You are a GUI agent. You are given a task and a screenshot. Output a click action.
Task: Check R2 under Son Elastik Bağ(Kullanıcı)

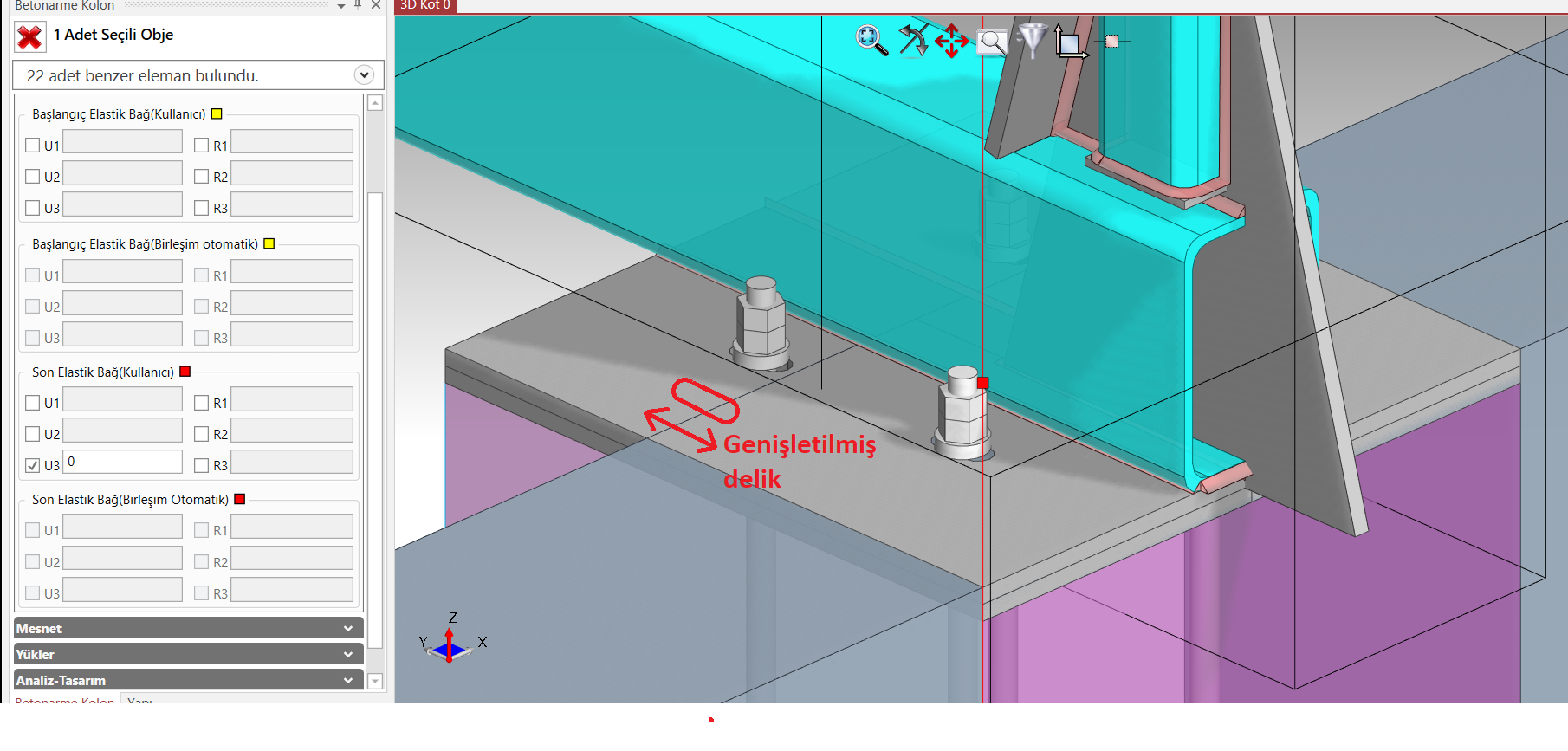(x=202, y=434)
